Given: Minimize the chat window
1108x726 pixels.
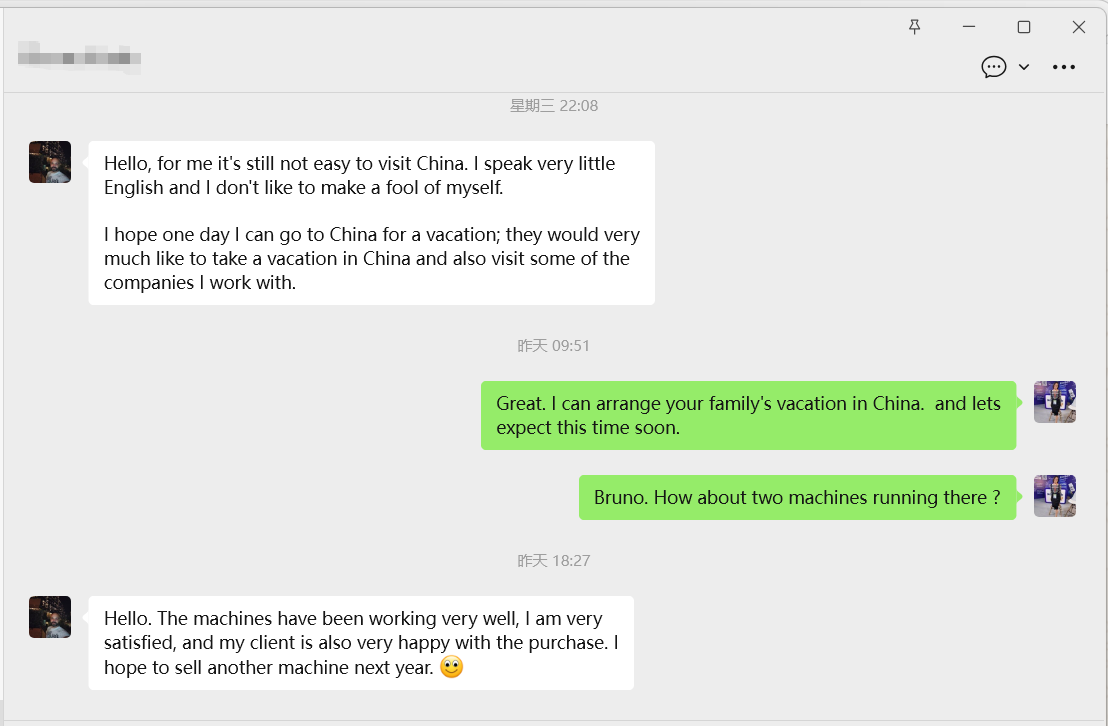Looking at the screenshot, I should (969, 27).
